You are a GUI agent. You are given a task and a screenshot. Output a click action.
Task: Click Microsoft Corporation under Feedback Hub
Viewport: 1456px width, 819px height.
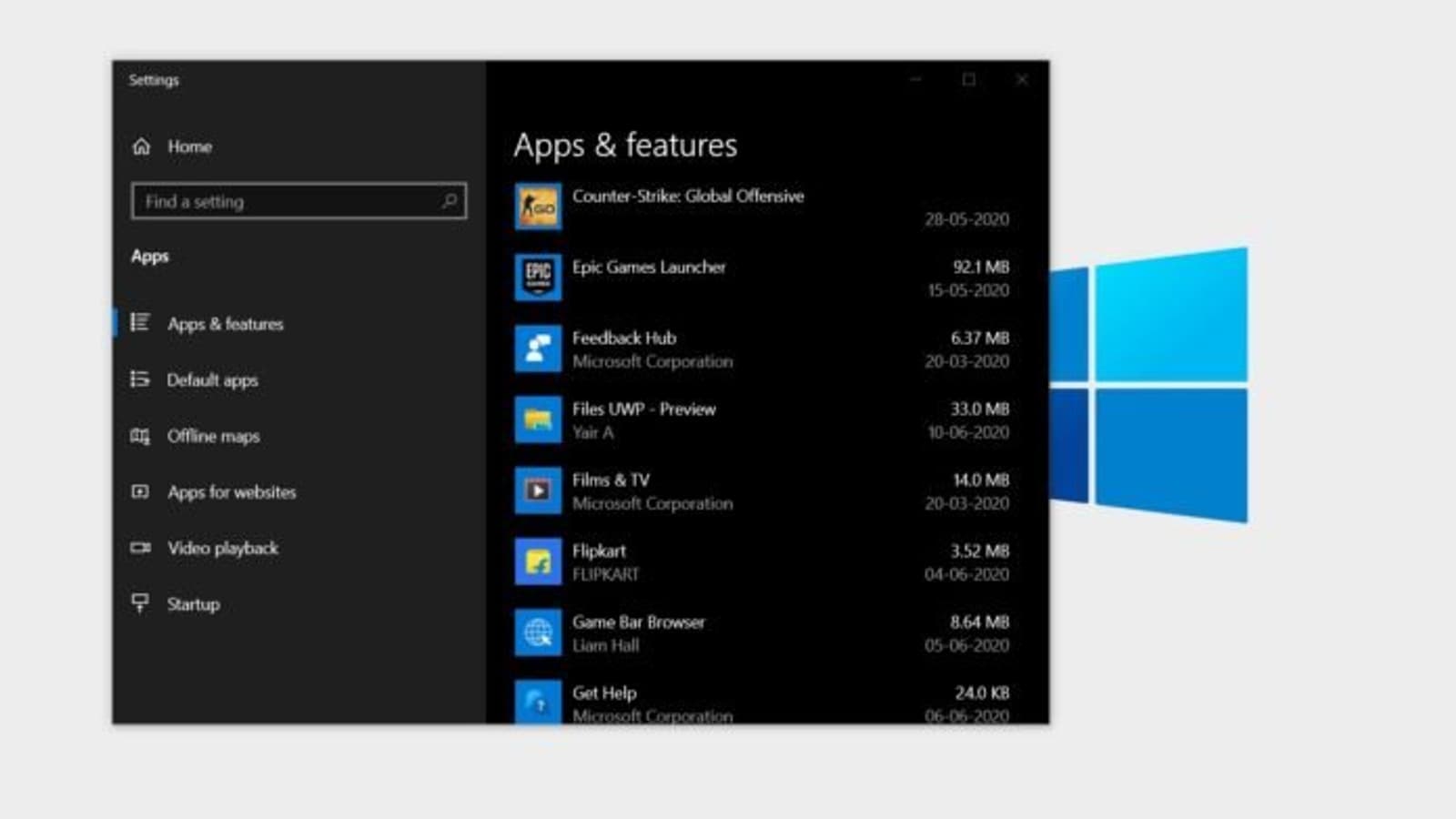click(x=652, y=361)
